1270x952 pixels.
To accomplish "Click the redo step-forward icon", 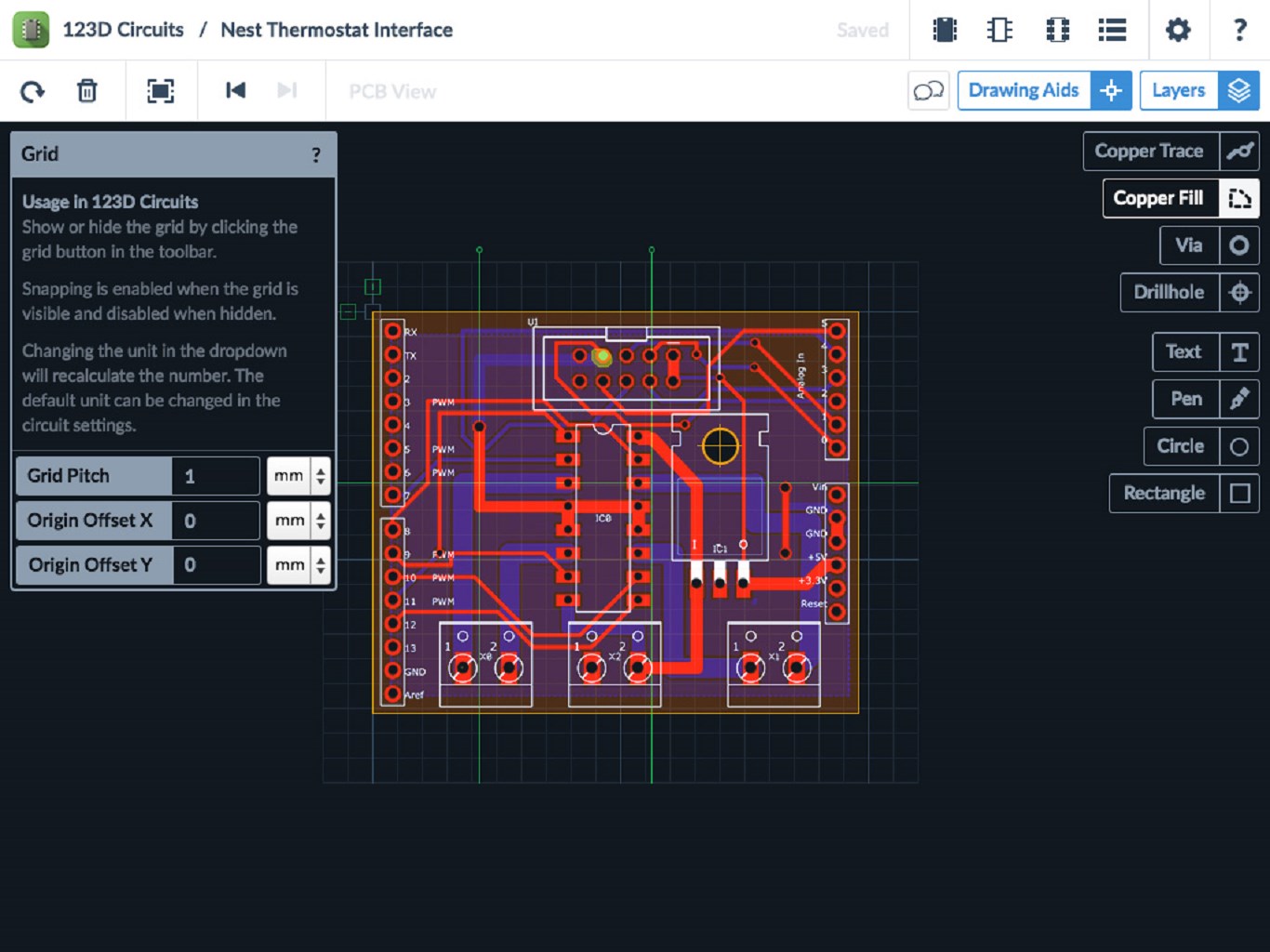I will pyautogui.click(x=287, y=90).
